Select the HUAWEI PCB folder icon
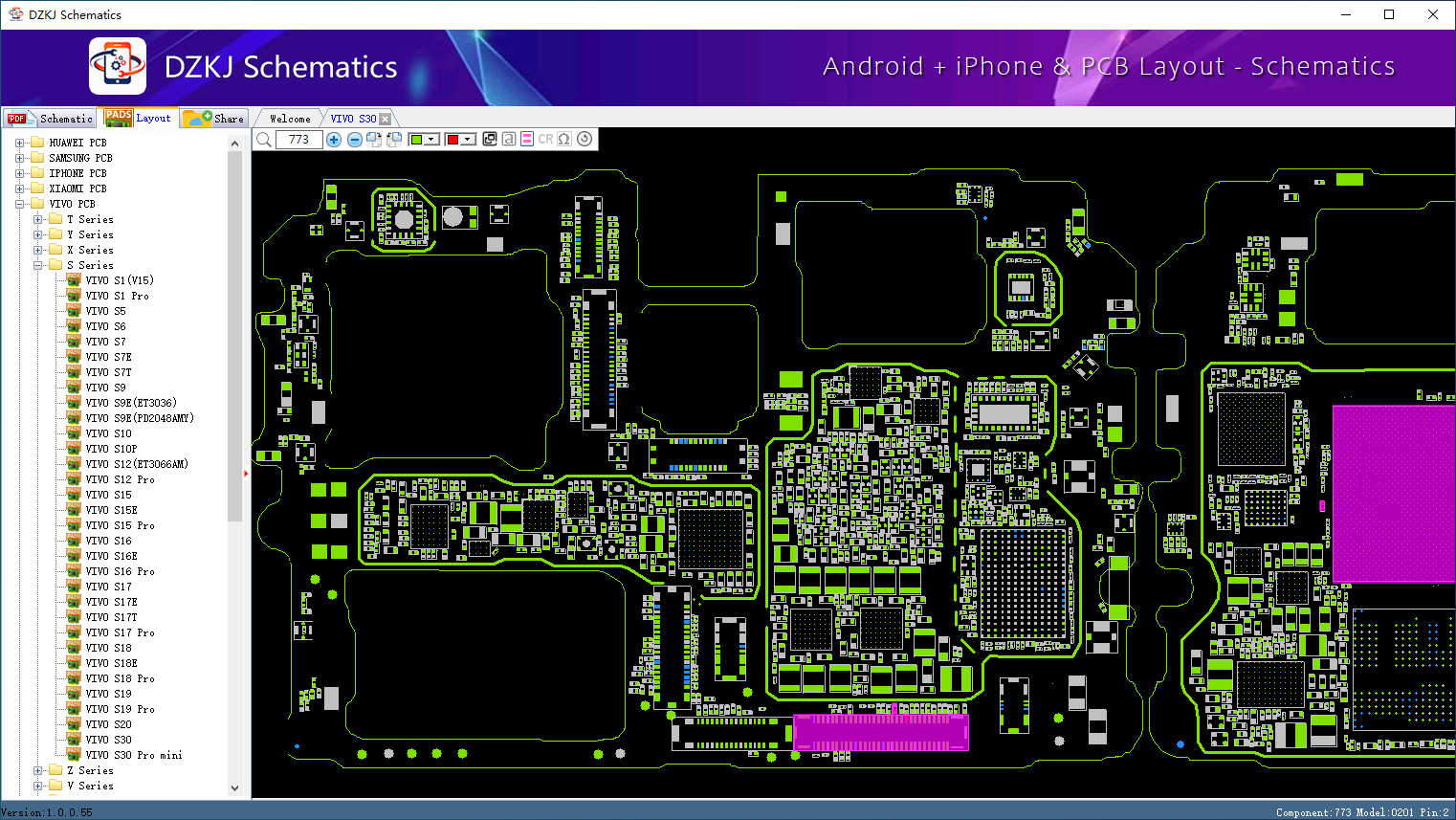 37,143
